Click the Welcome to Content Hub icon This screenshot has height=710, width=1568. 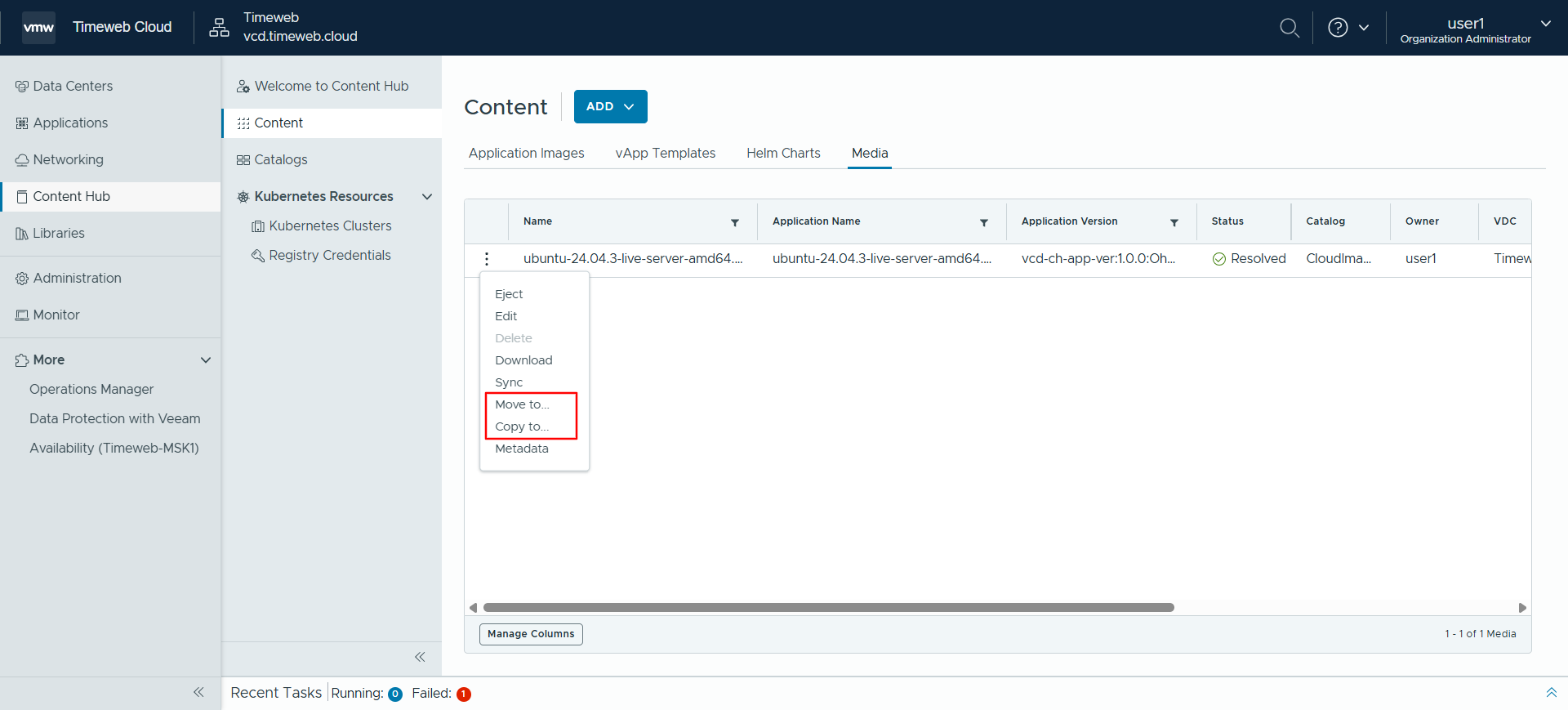tap(243, 87)
